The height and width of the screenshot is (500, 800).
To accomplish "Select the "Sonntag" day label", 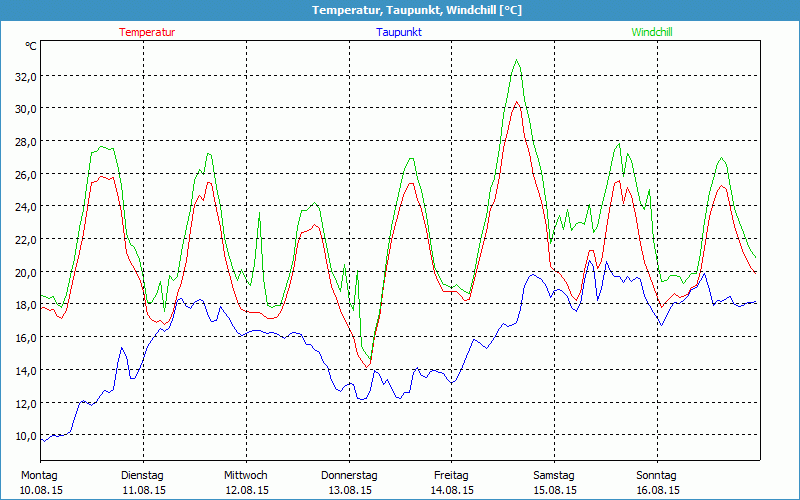I will coord(657,475).
